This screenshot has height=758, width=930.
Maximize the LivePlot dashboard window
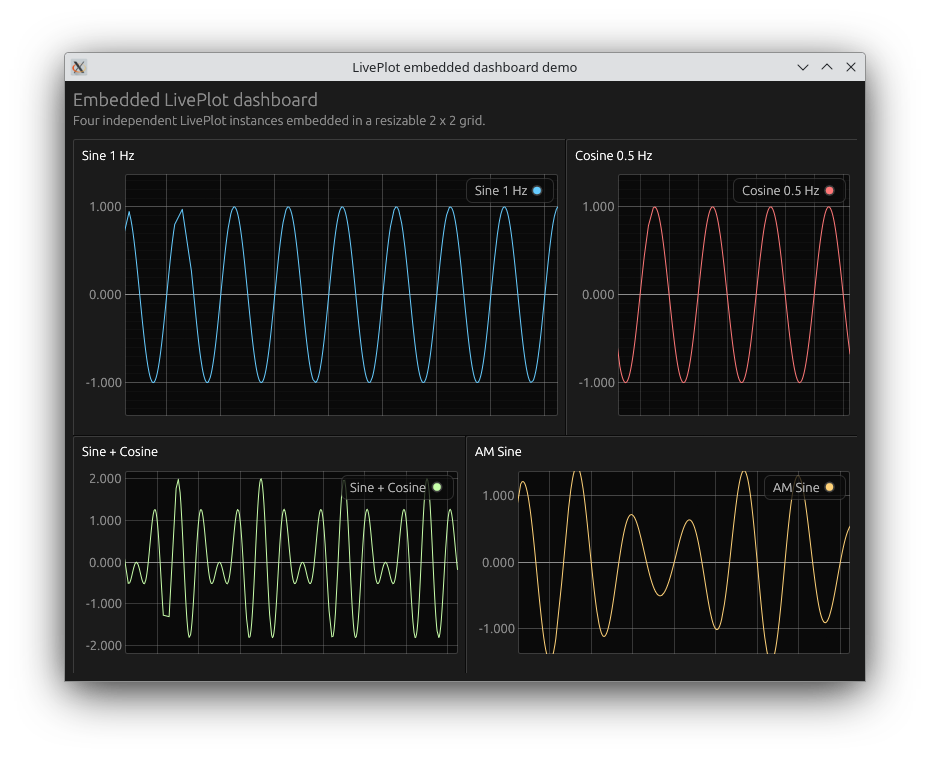pos(827,67)
